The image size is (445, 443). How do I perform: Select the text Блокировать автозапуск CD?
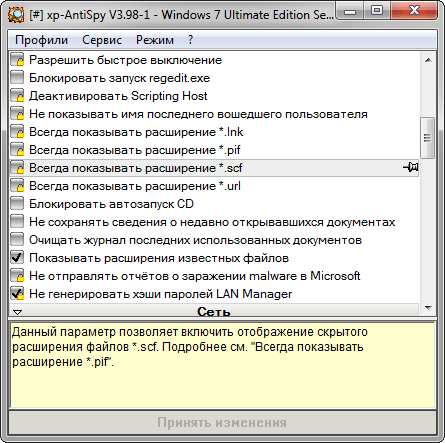[111, 204]
